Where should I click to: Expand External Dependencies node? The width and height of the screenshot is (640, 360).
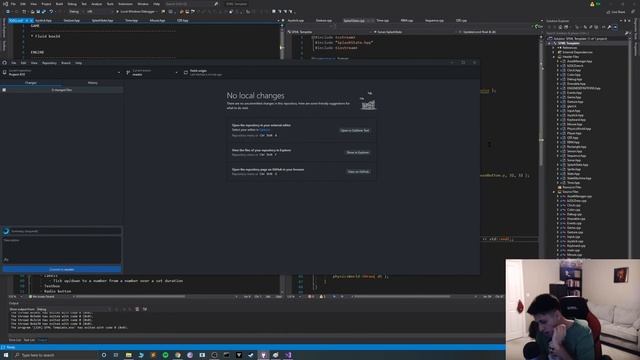click(554, 52)
